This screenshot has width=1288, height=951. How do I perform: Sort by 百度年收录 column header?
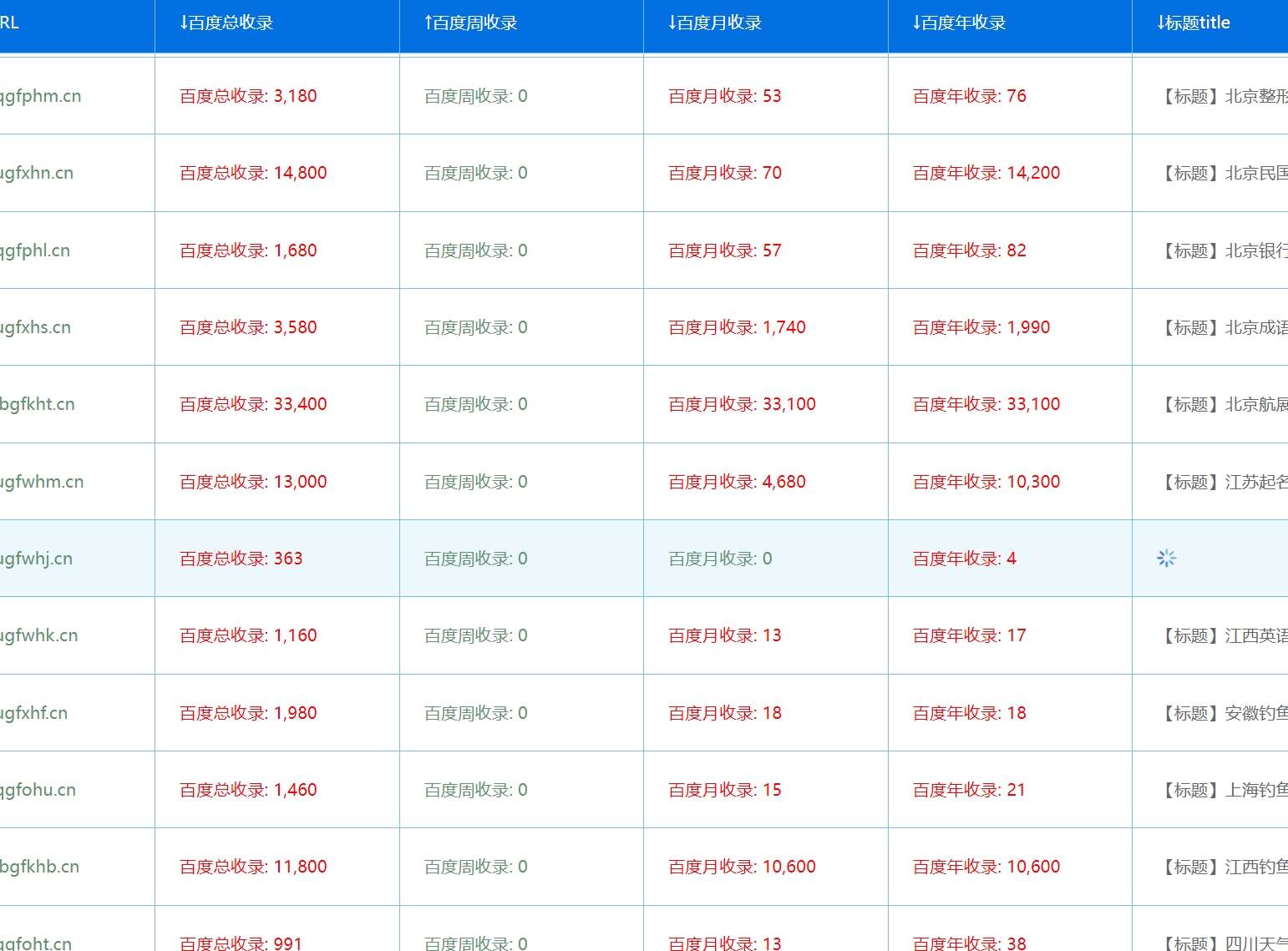coord(959,23)
